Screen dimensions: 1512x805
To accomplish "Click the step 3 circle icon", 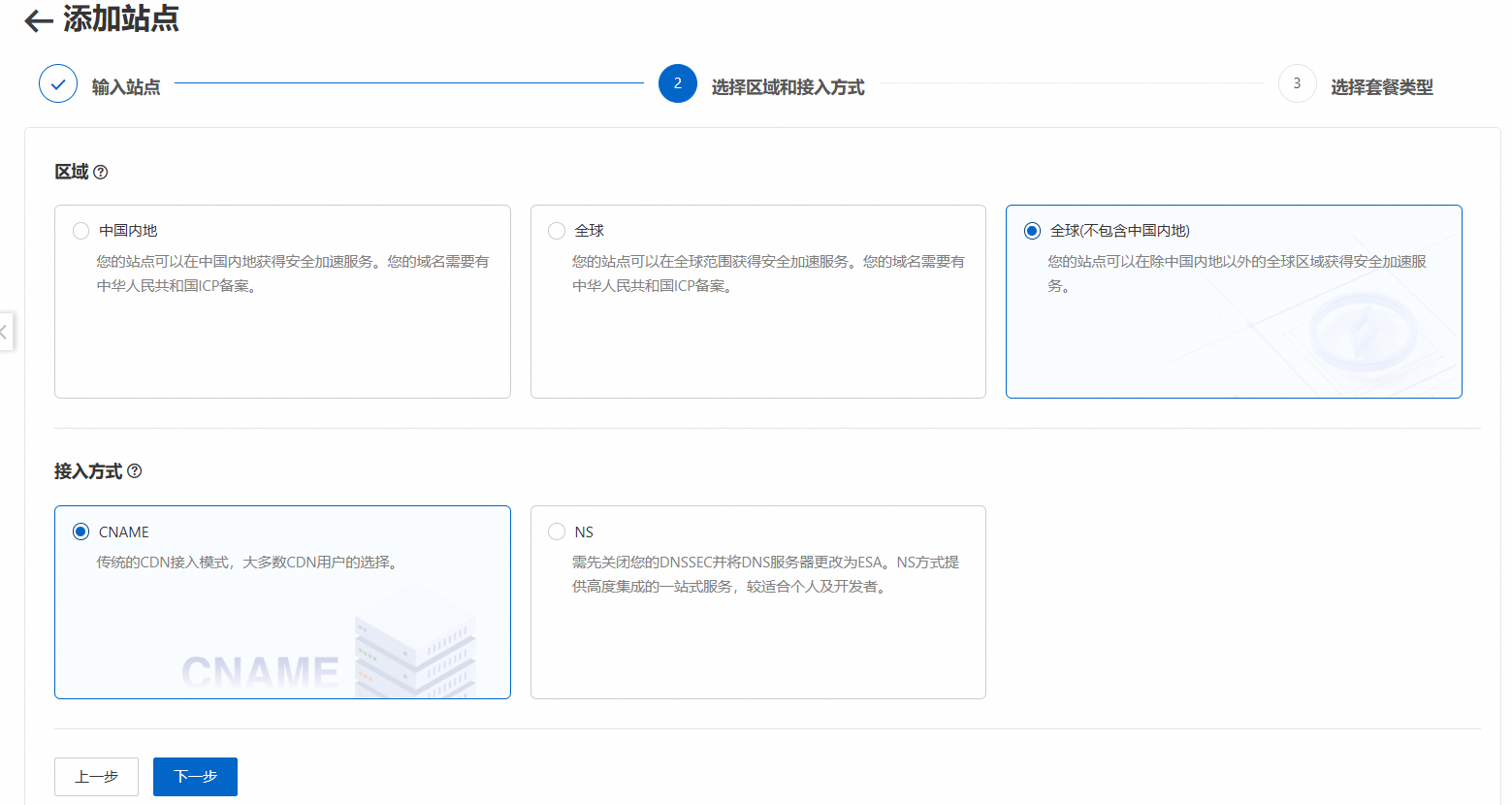I will pyautogui.click(x=1298, y=83).
